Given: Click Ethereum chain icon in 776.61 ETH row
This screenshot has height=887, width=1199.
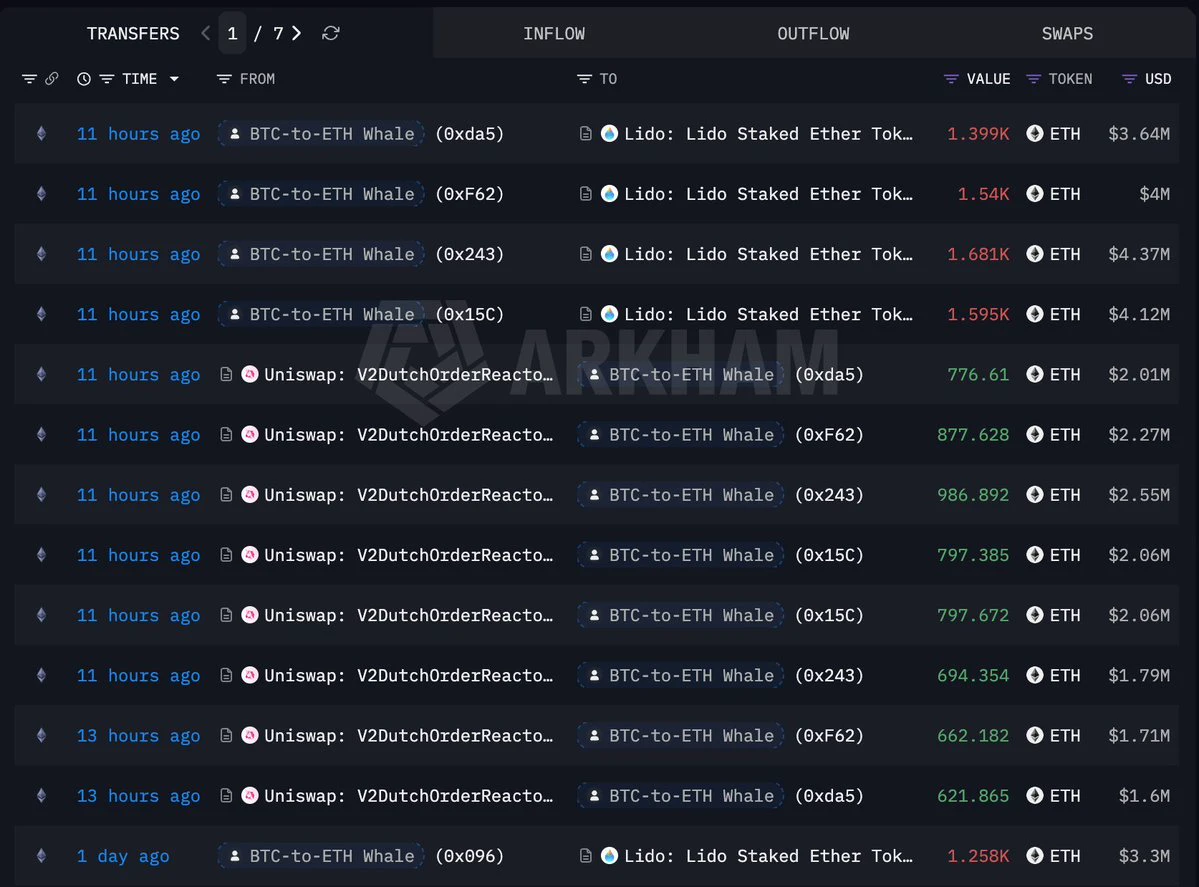Looking at the screenshot, I should point(41,375).
